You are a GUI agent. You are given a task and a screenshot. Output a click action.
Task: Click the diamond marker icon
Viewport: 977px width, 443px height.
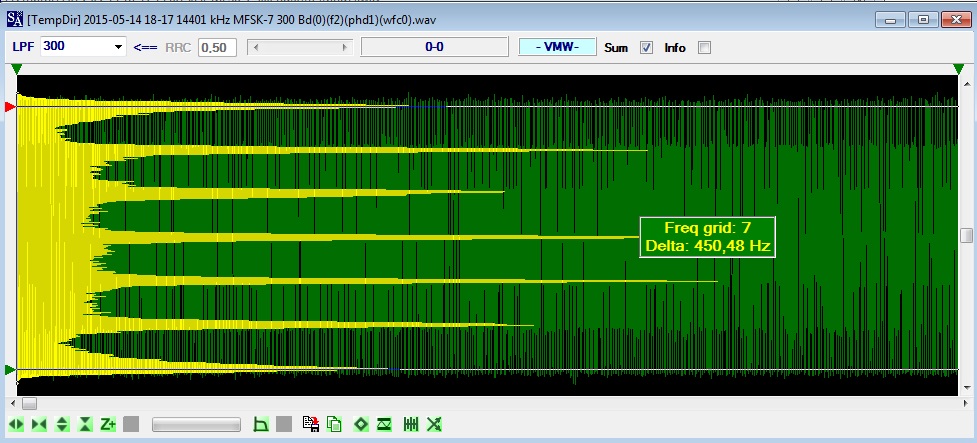tap(361, 424)
